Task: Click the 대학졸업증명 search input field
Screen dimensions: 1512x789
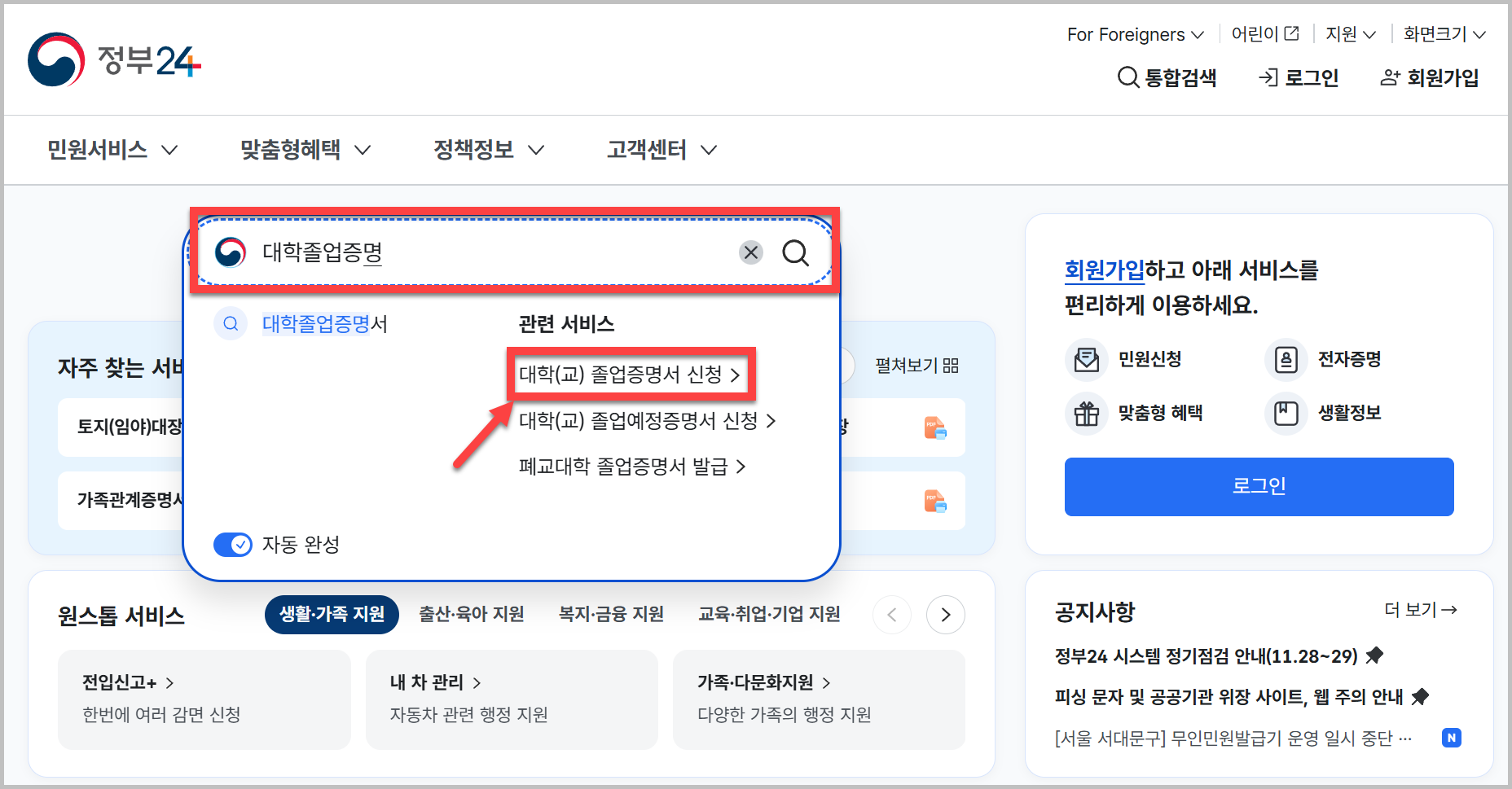Action: point(489,253)
